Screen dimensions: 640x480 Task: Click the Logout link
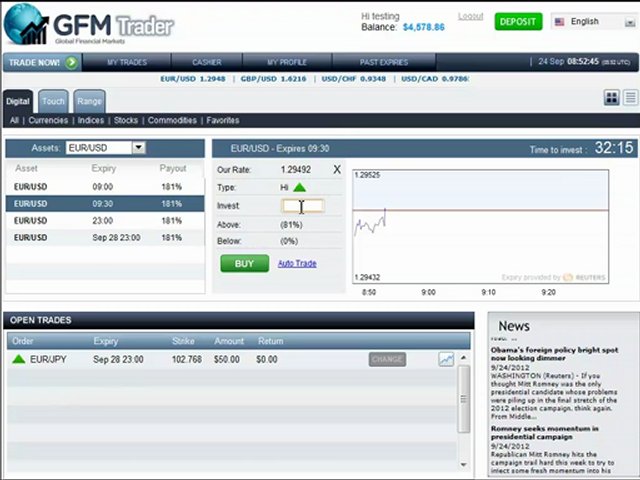[471, 16]
